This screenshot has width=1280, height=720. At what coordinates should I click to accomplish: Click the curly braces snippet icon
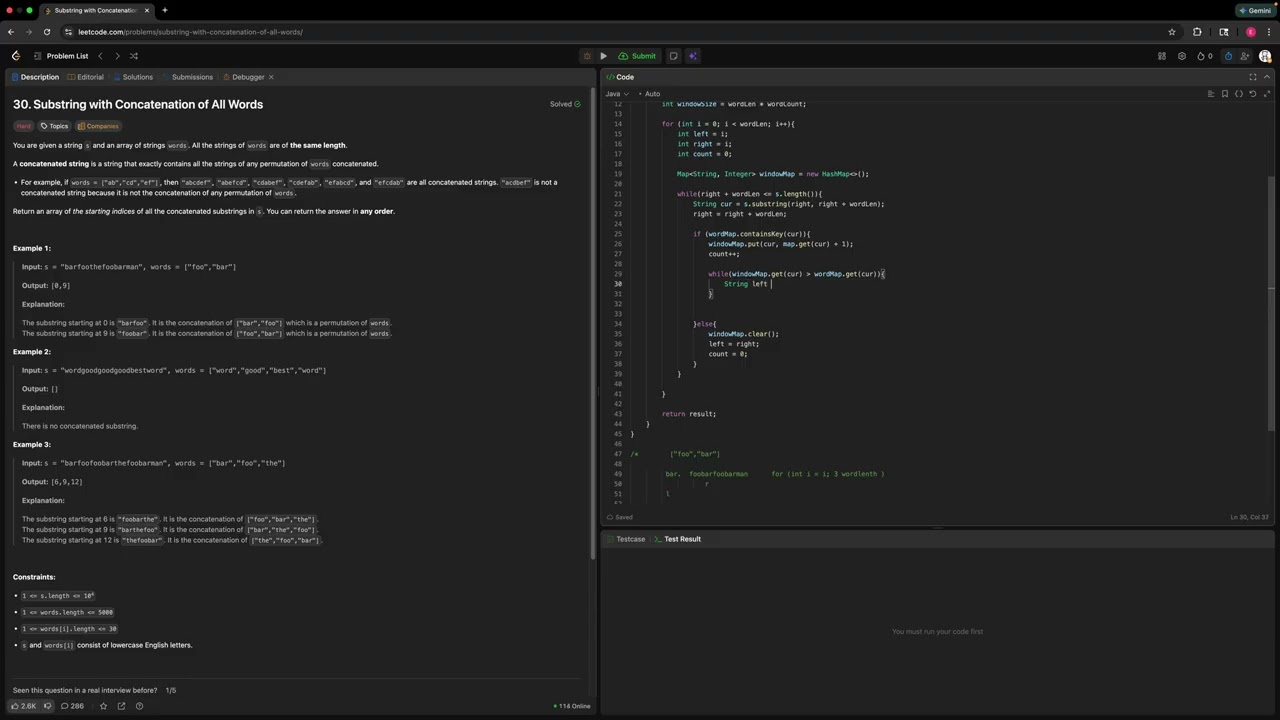pyautogui.click(x=1239, y=94)
